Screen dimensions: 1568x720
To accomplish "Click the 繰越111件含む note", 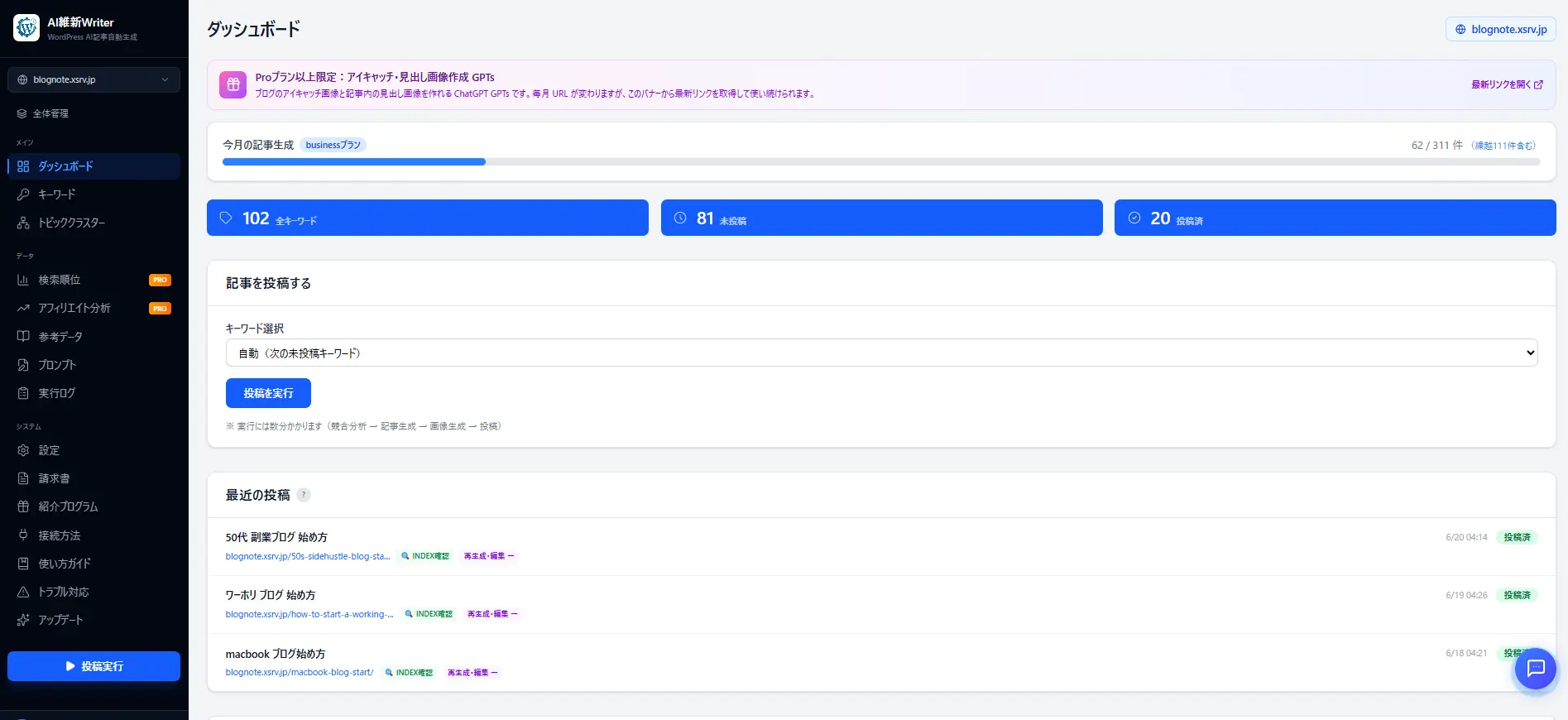I will point(1503,145).
